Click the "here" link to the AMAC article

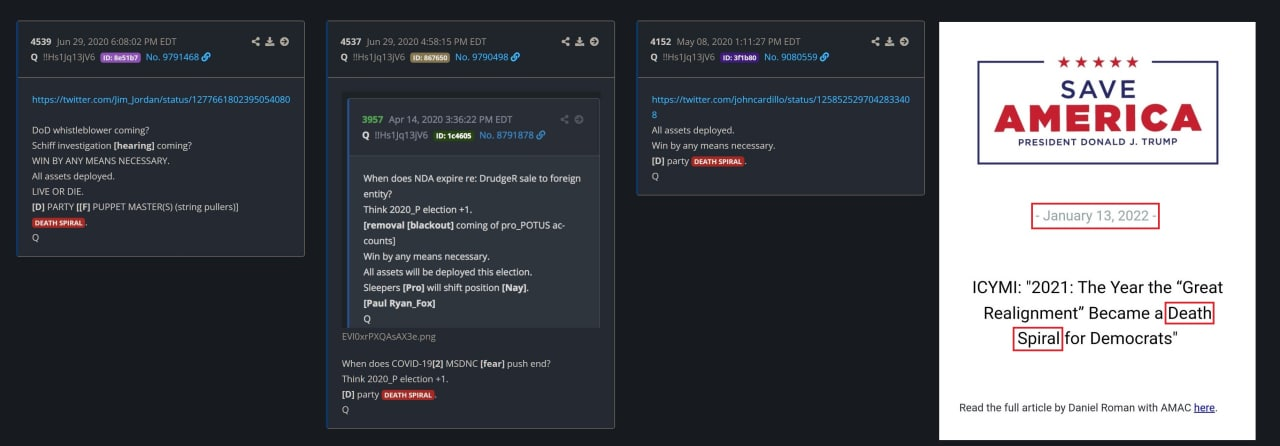pos(1204,408)
